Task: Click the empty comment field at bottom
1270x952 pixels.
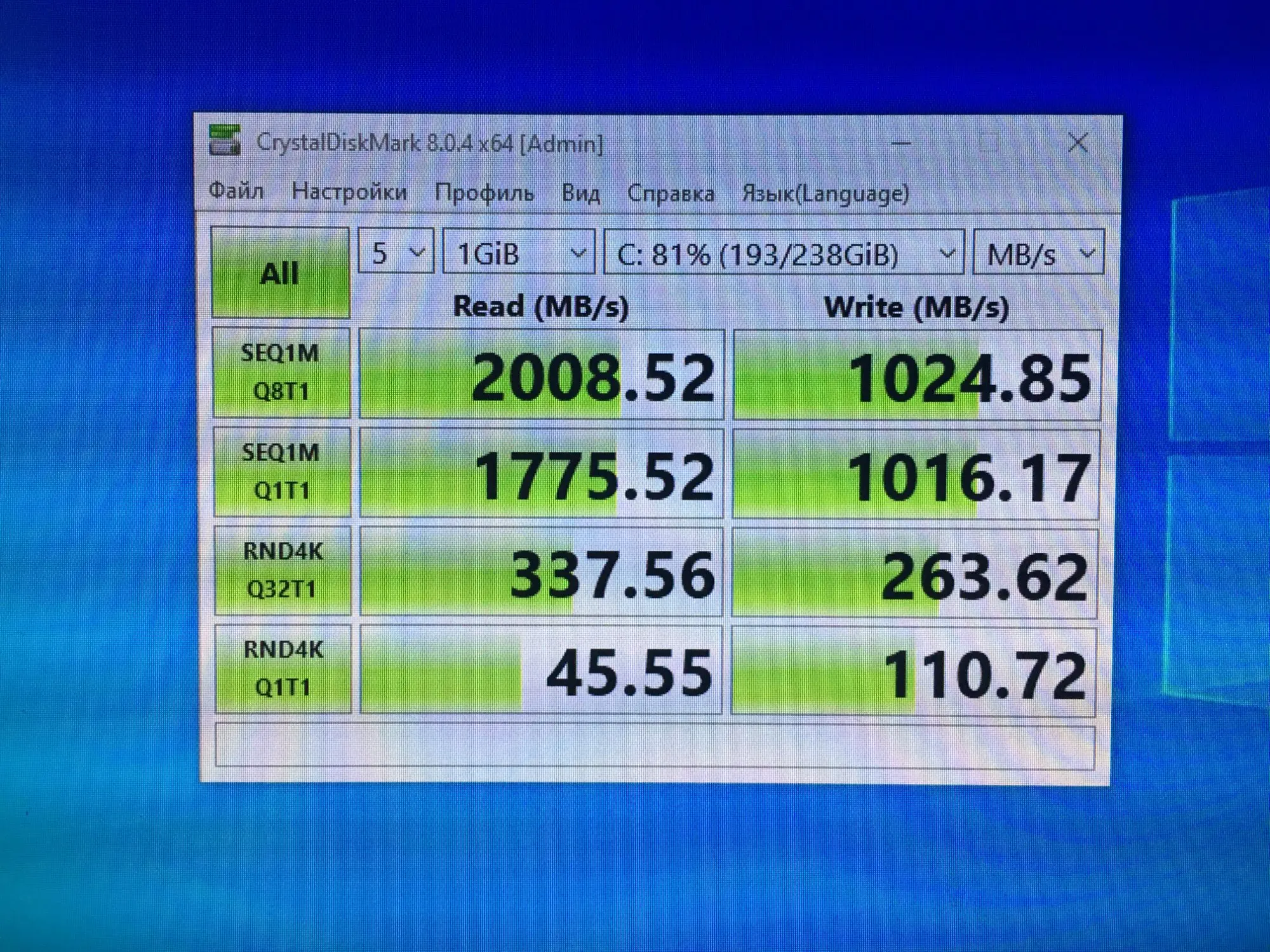Action: (654, 745)
